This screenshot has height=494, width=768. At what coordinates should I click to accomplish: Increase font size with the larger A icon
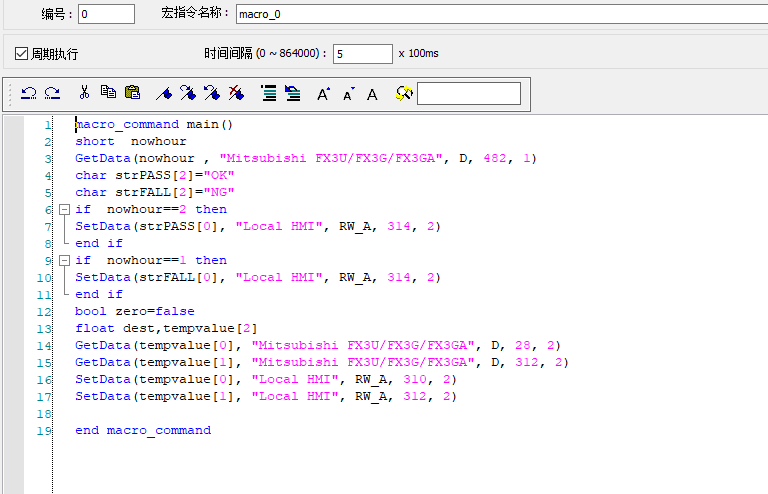tap(323, 94)
